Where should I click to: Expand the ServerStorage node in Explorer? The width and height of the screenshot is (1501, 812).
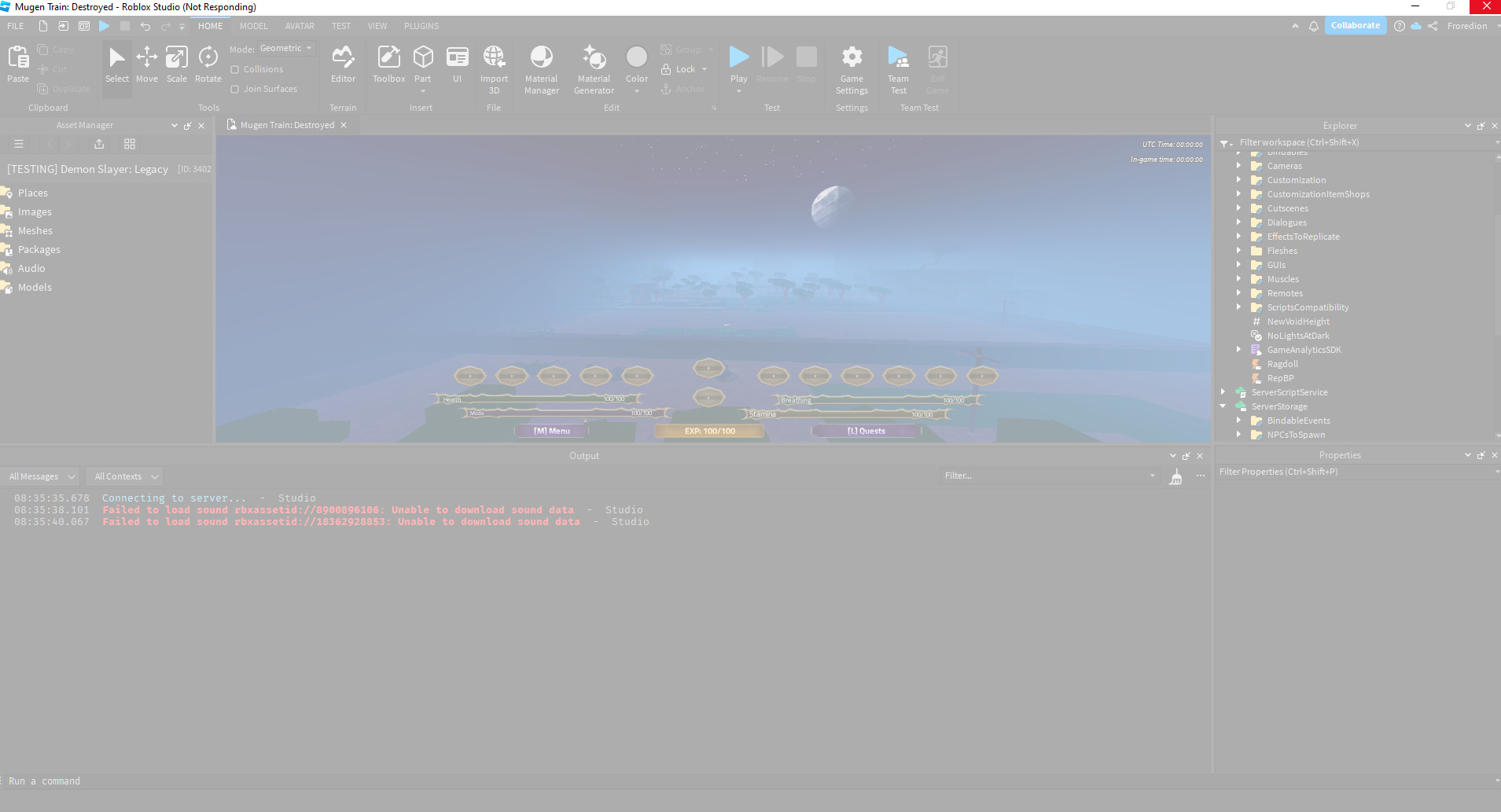pos(1223,406)
